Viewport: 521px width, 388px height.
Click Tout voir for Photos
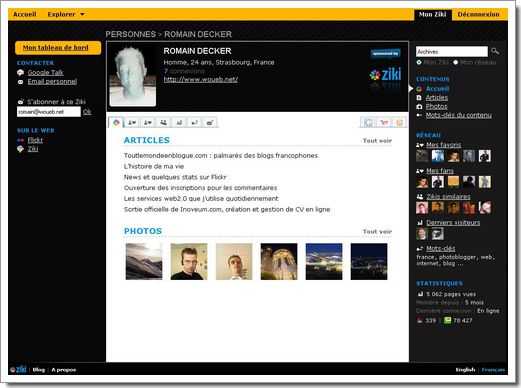[x=377, y=231]
